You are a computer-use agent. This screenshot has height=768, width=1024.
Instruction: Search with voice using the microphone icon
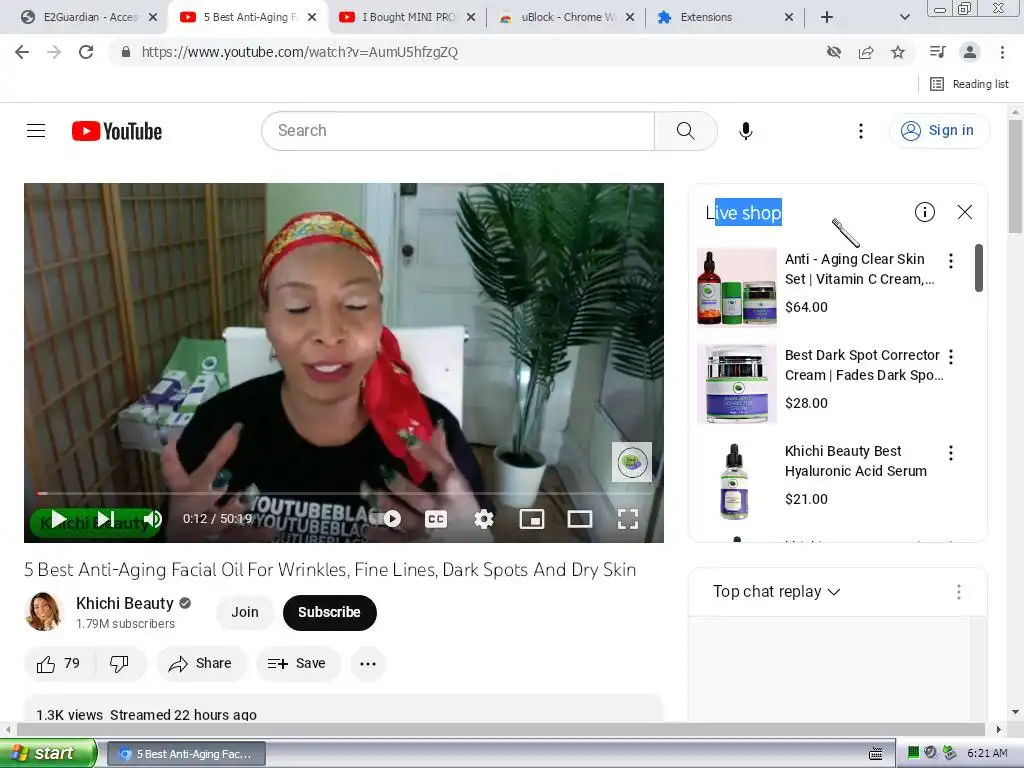click(x=746, y=131)
